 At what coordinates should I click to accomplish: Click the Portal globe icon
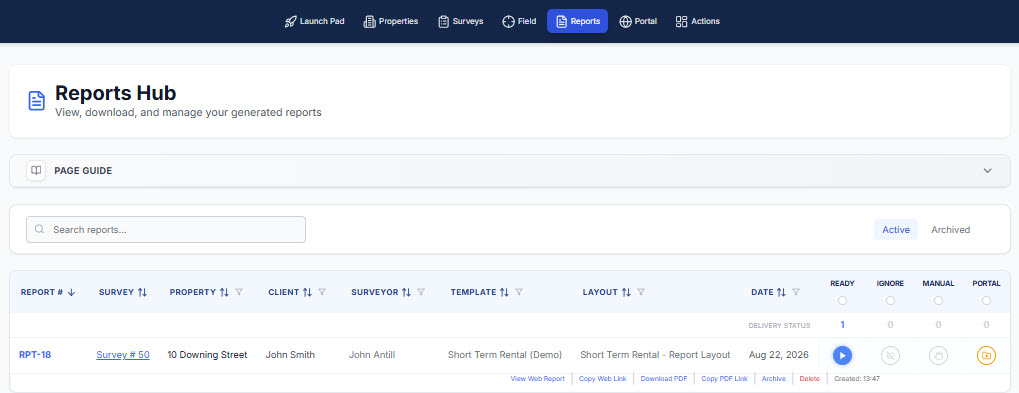click(625, 21)
